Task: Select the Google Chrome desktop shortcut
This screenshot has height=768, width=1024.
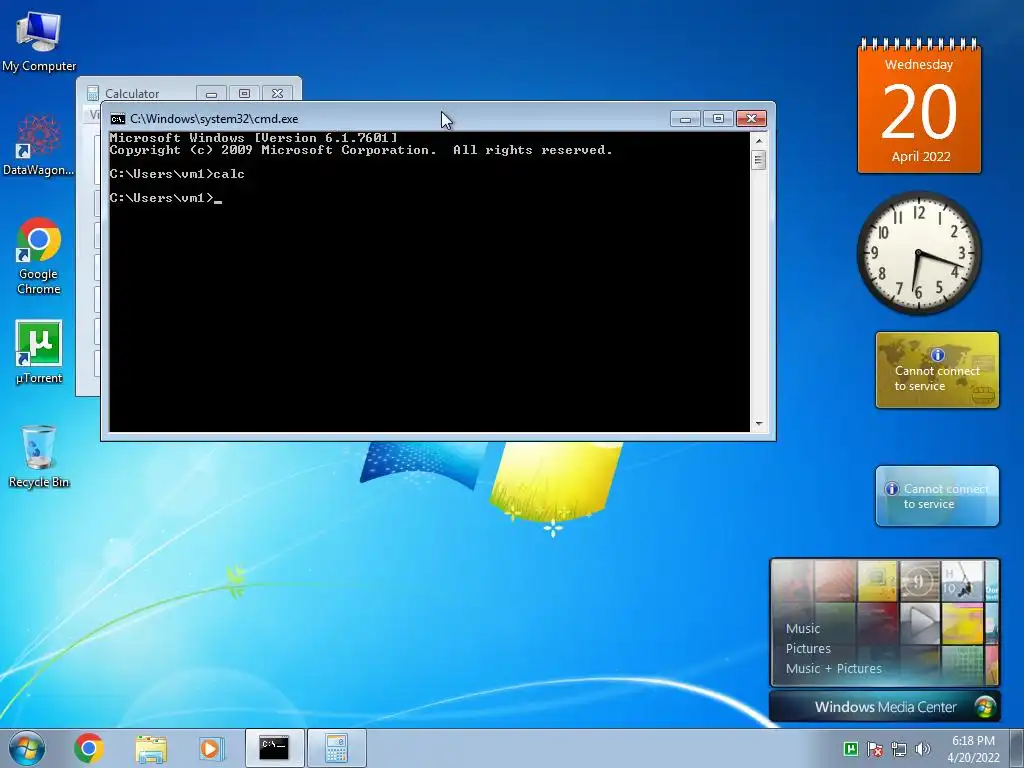Action: pyautogui.click(x=39, y=255)
